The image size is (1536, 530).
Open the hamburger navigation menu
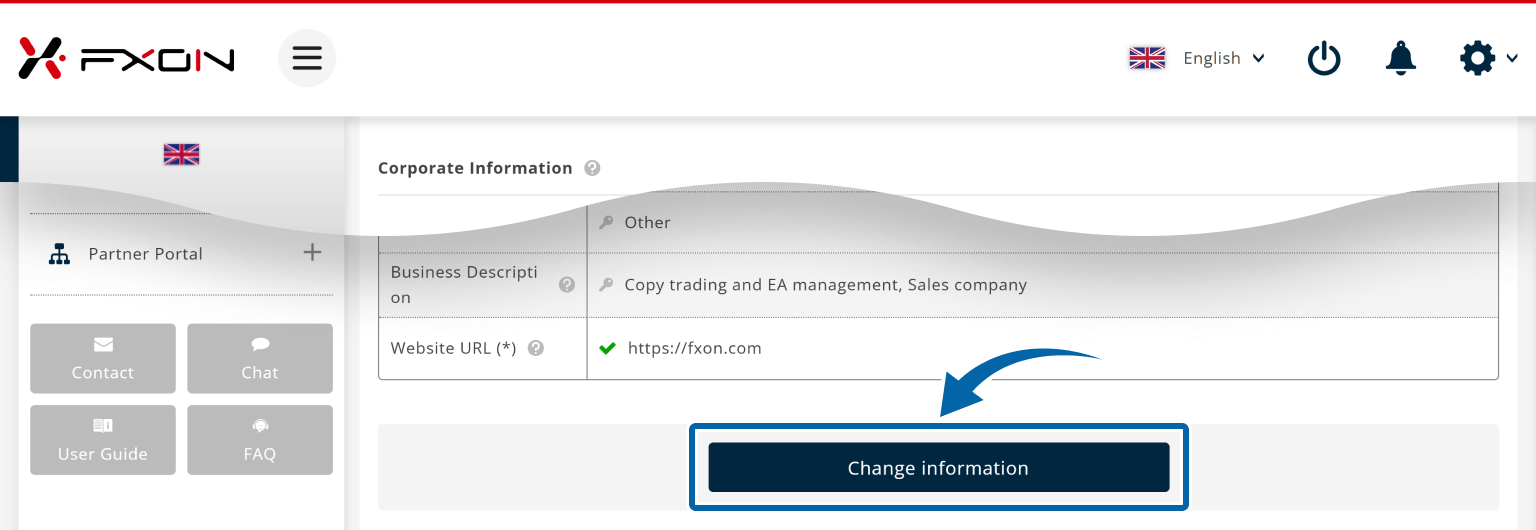pos(307,58)
